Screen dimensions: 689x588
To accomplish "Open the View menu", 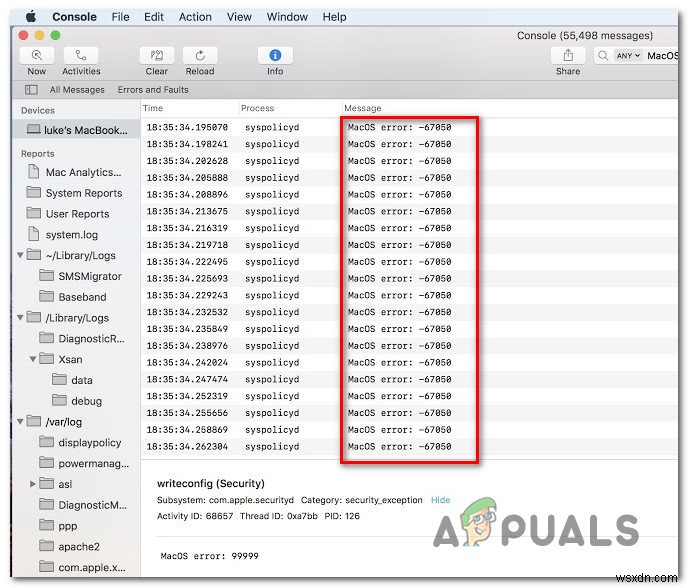I will pos(239,17).
